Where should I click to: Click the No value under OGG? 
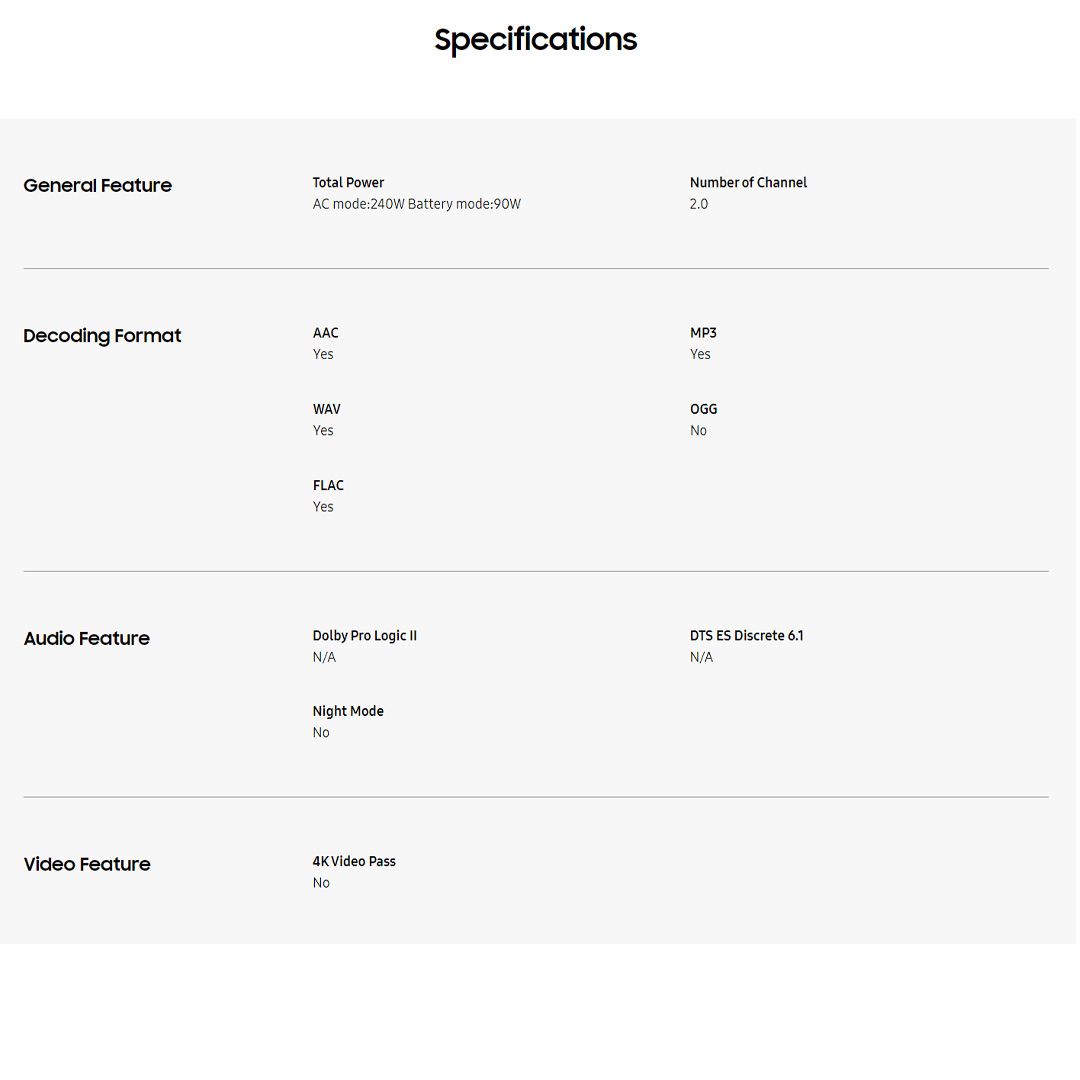pos(698,431)
